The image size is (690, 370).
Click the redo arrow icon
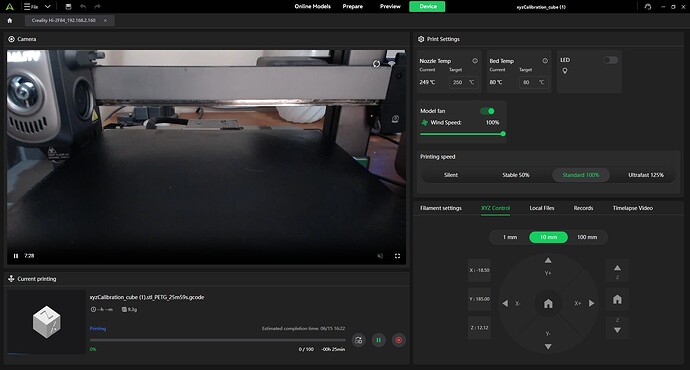(x=98, y=7)
